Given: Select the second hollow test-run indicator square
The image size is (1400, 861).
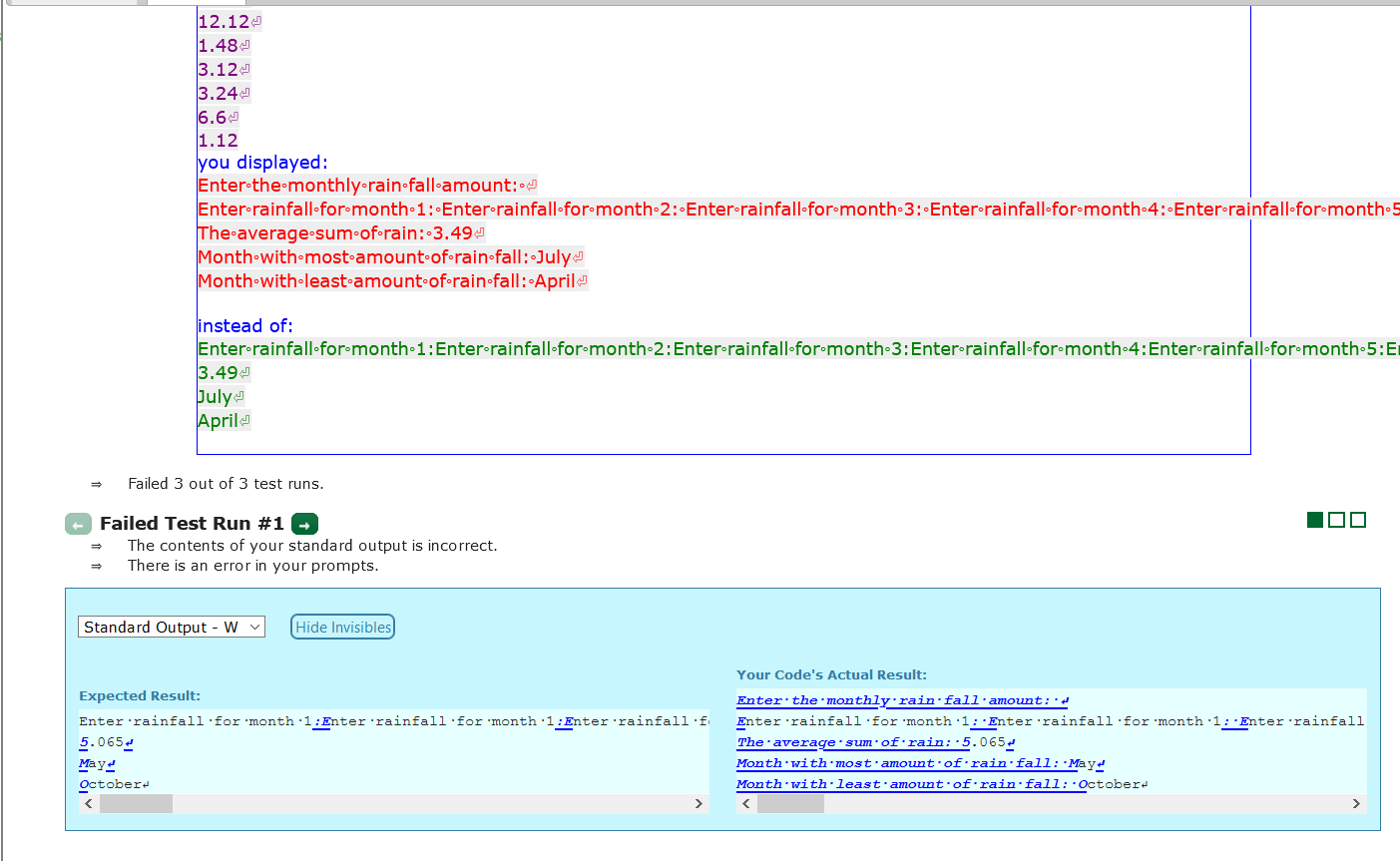Looking at the screenshot, I should [1337, 519].
